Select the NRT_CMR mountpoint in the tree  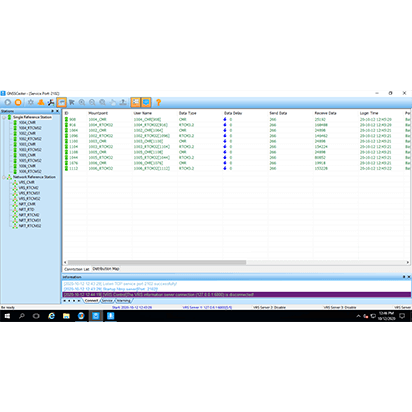tap(27, 204)
